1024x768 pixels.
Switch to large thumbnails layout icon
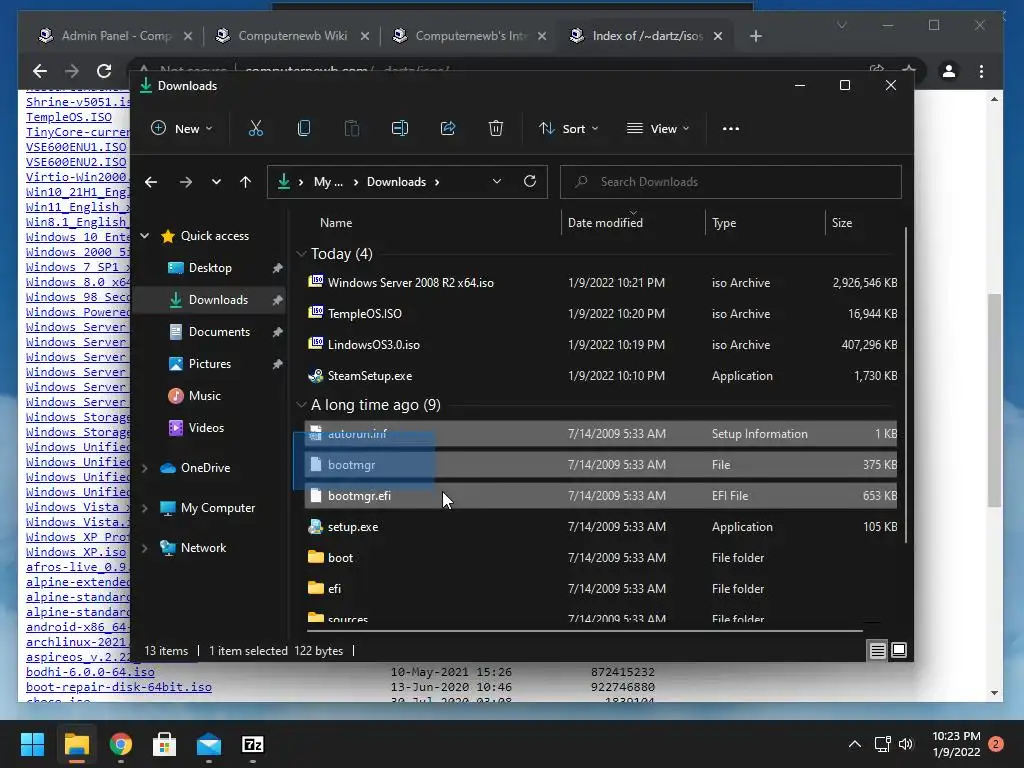coord(899,650)
